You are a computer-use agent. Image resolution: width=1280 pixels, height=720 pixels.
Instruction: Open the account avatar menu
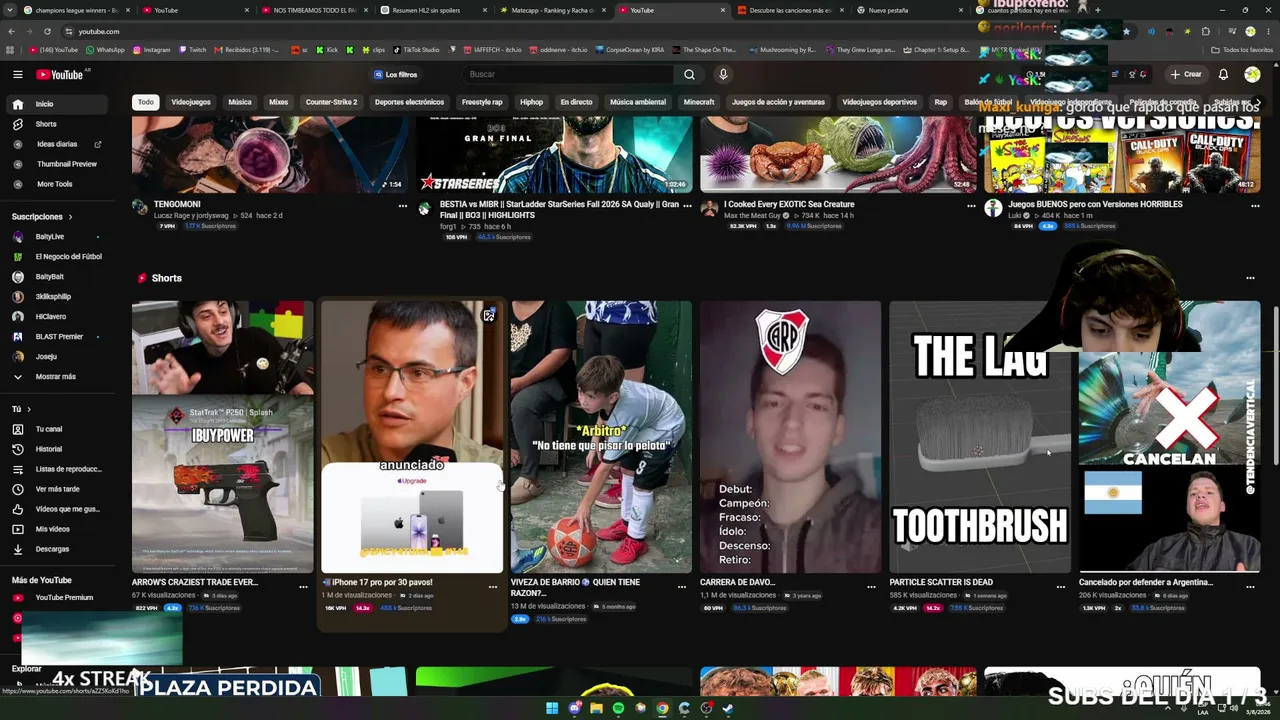[1252, 74]
